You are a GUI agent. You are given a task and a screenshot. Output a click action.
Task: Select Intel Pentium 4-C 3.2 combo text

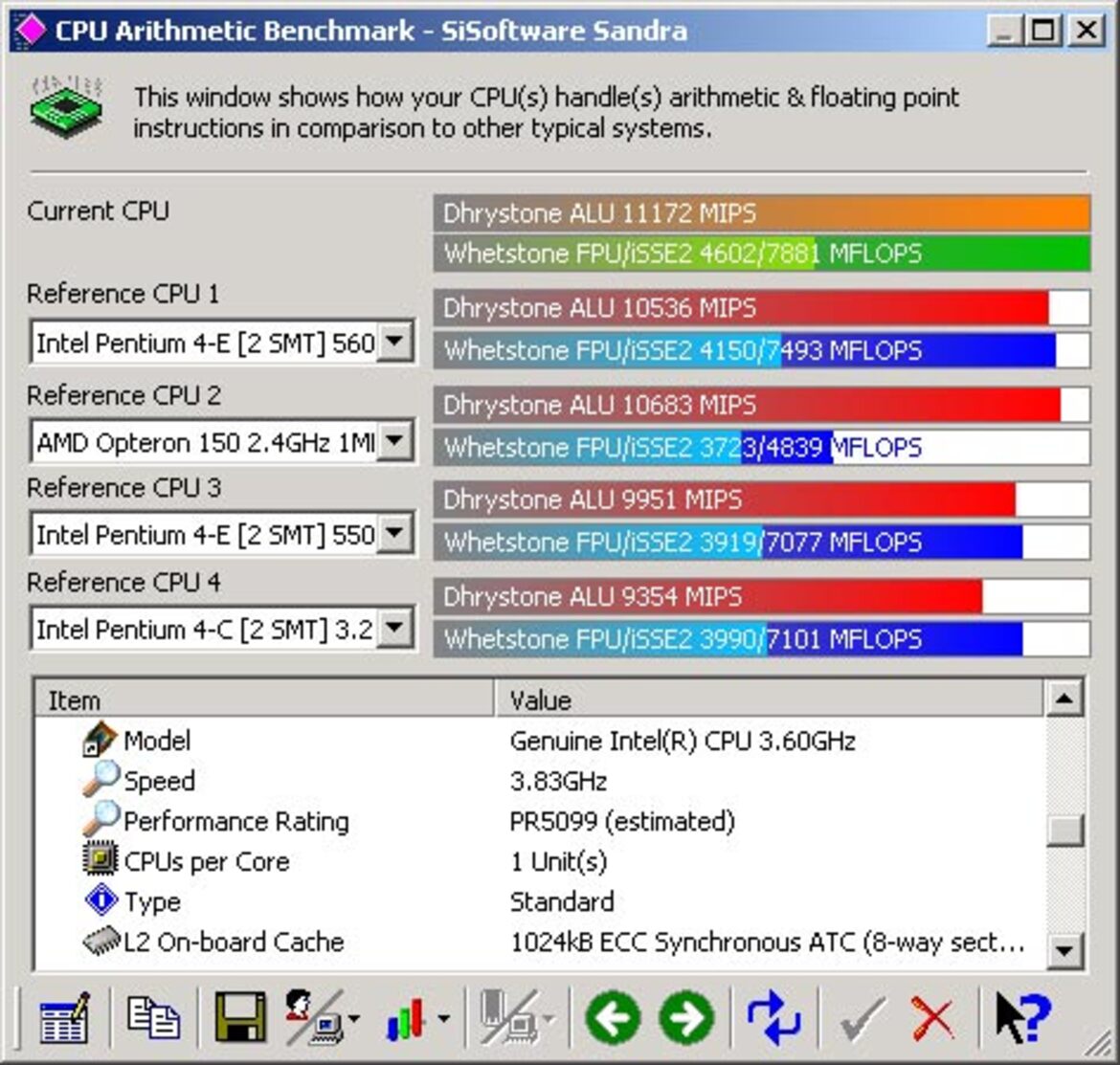[x=205, y=630]
